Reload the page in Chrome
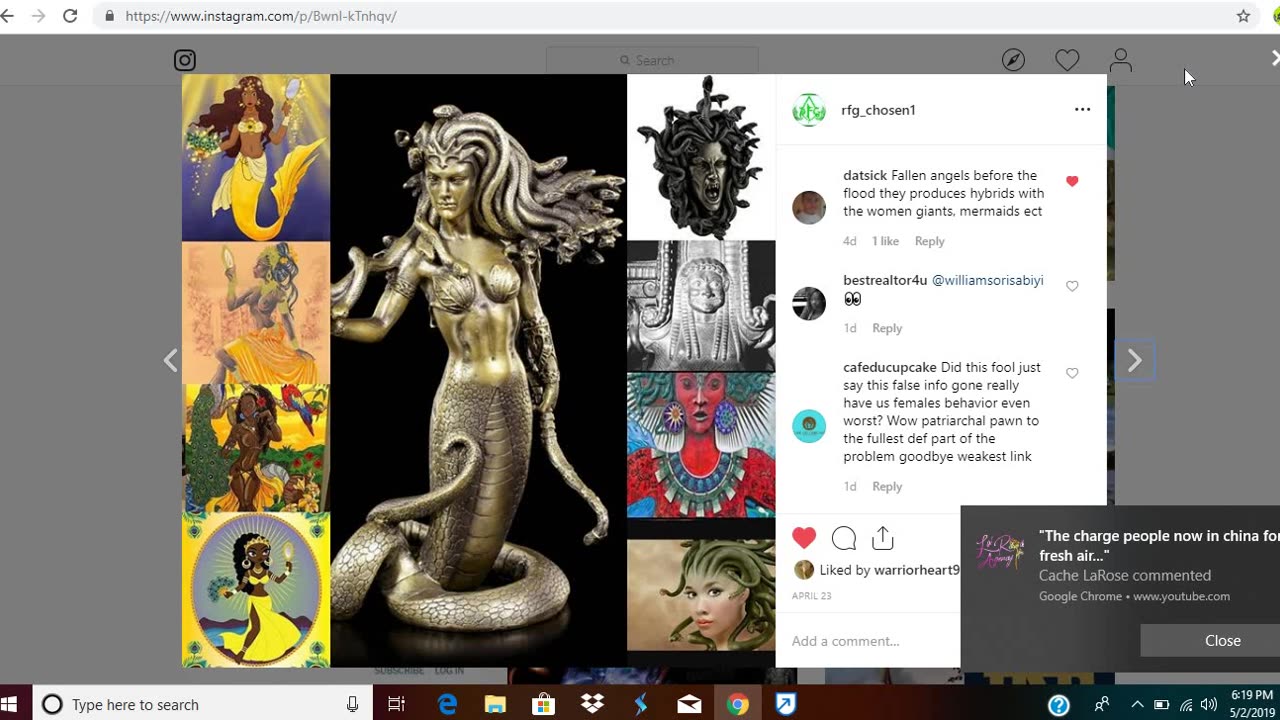Screen dimensions: 1280x720 (70, 16)
